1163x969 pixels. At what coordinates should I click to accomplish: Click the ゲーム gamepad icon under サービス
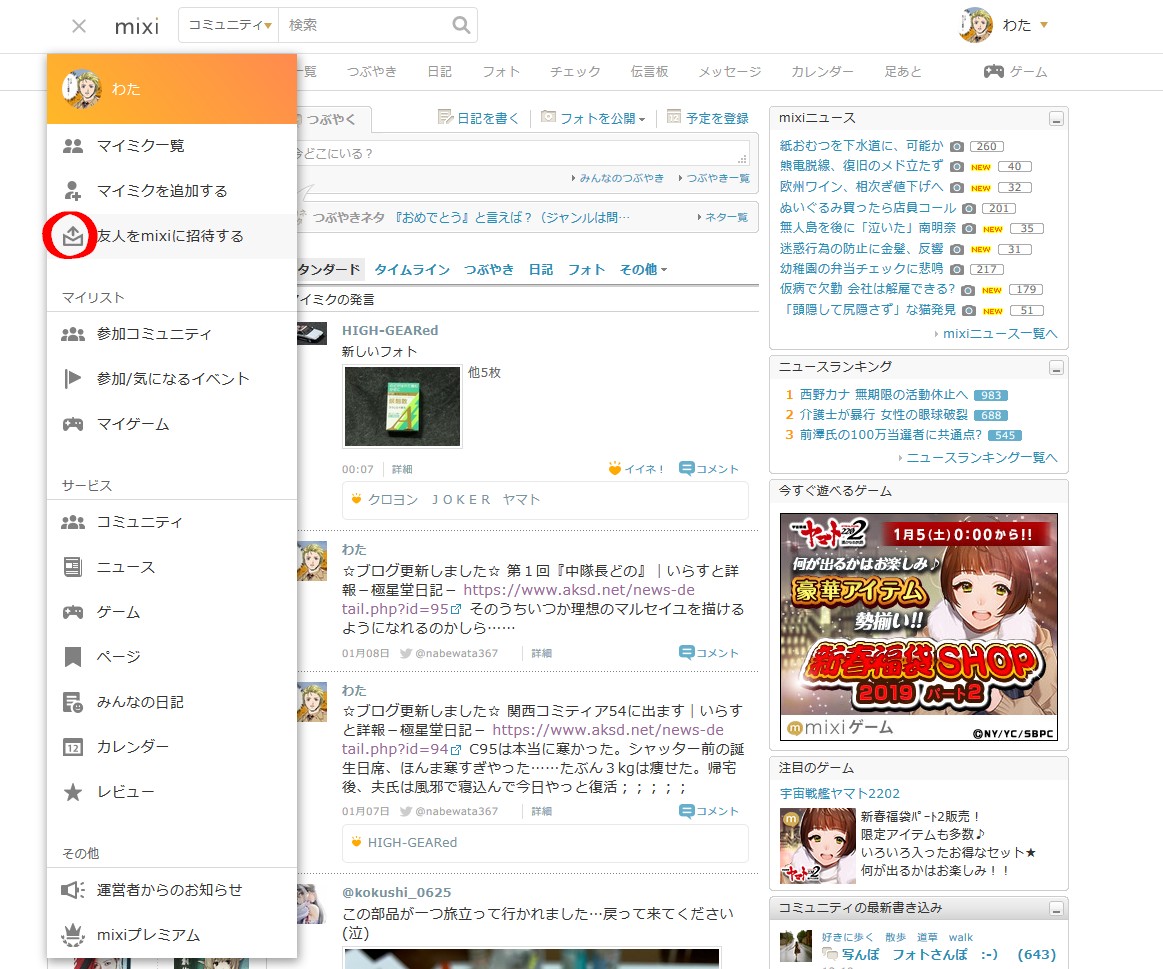(73, 612)
